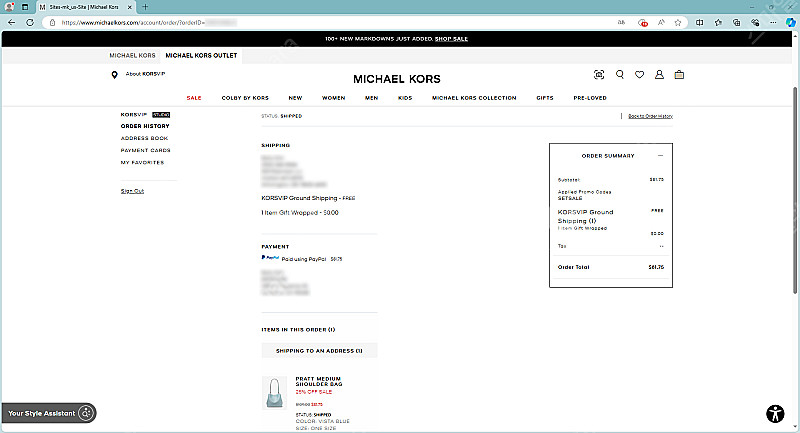Screen dimensions: 800x433
Task: Click the Shop Sale banner link
Action: [451, 39]
